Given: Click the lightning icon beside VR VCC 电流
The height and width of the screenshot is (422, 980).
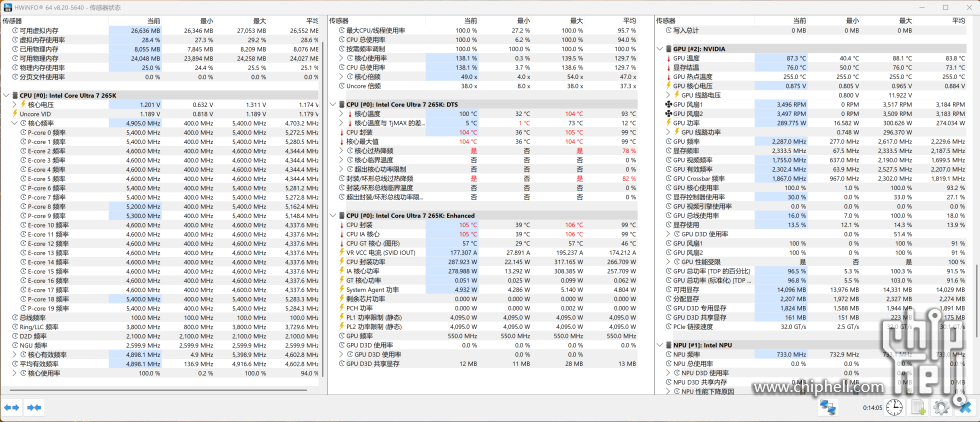Looking at the screenshot, I should [342, 253].
